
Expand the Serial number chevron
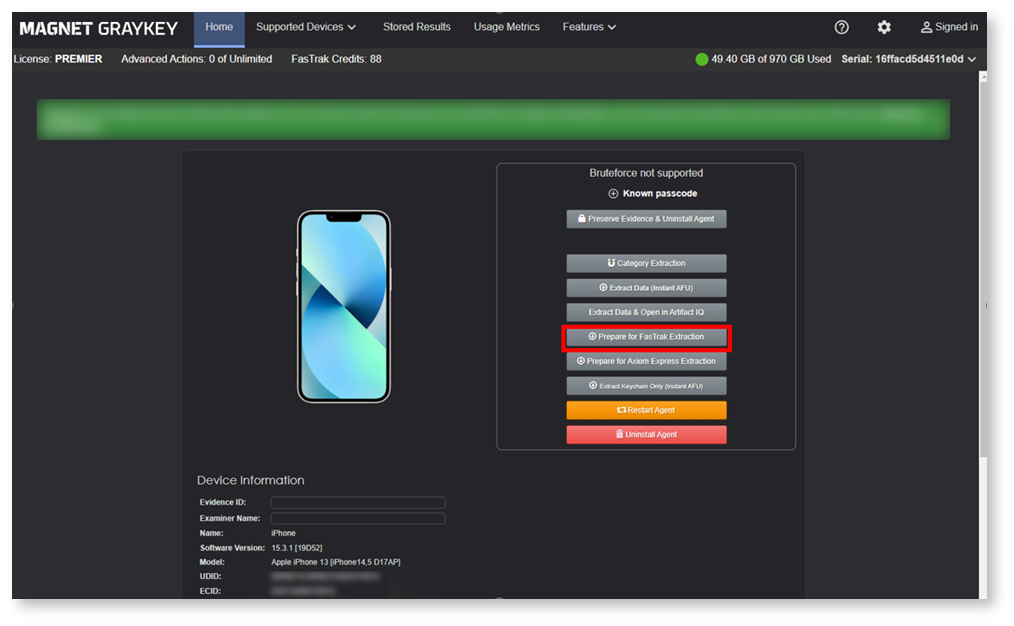coord(972,59)
